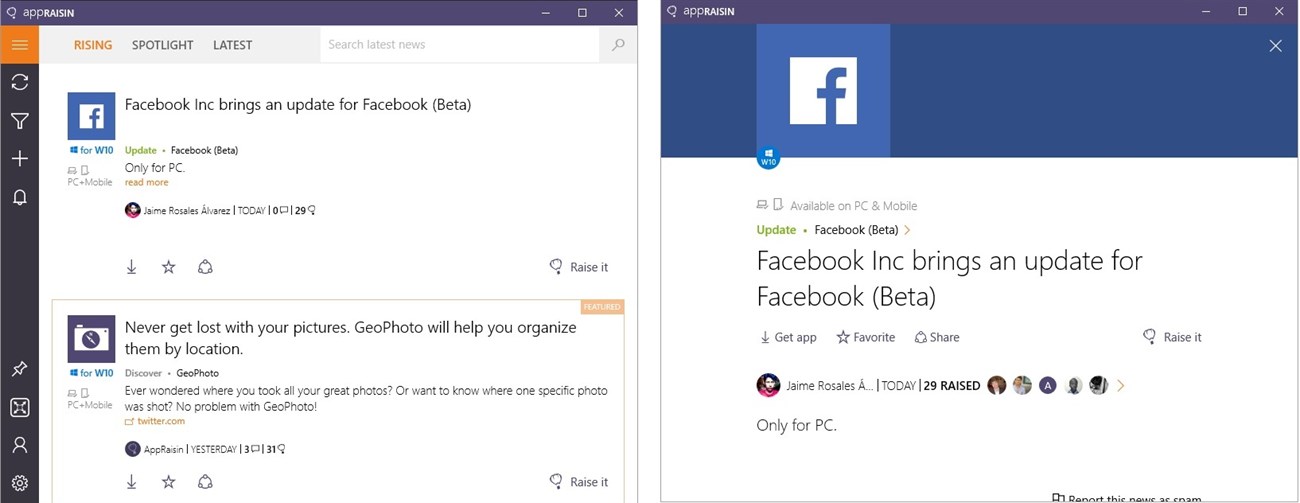Screen dimensions: 1300x503
Task: Open the settings gear in sidebar
Action: point(19,483)
